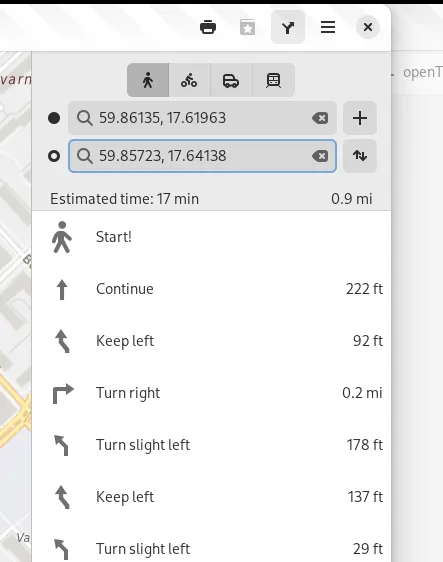The width and height of the screenshot is (443, 562).
Task: Click in the starting point search field
Action: (x=202, y=118)
